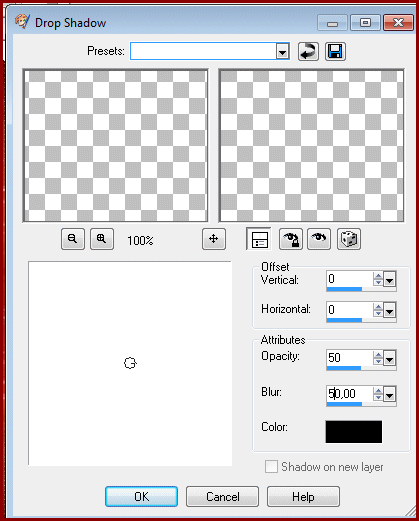Screen dimensions: 419x521
Task: Click in the Opacity value field
Action: coord(350,358)
